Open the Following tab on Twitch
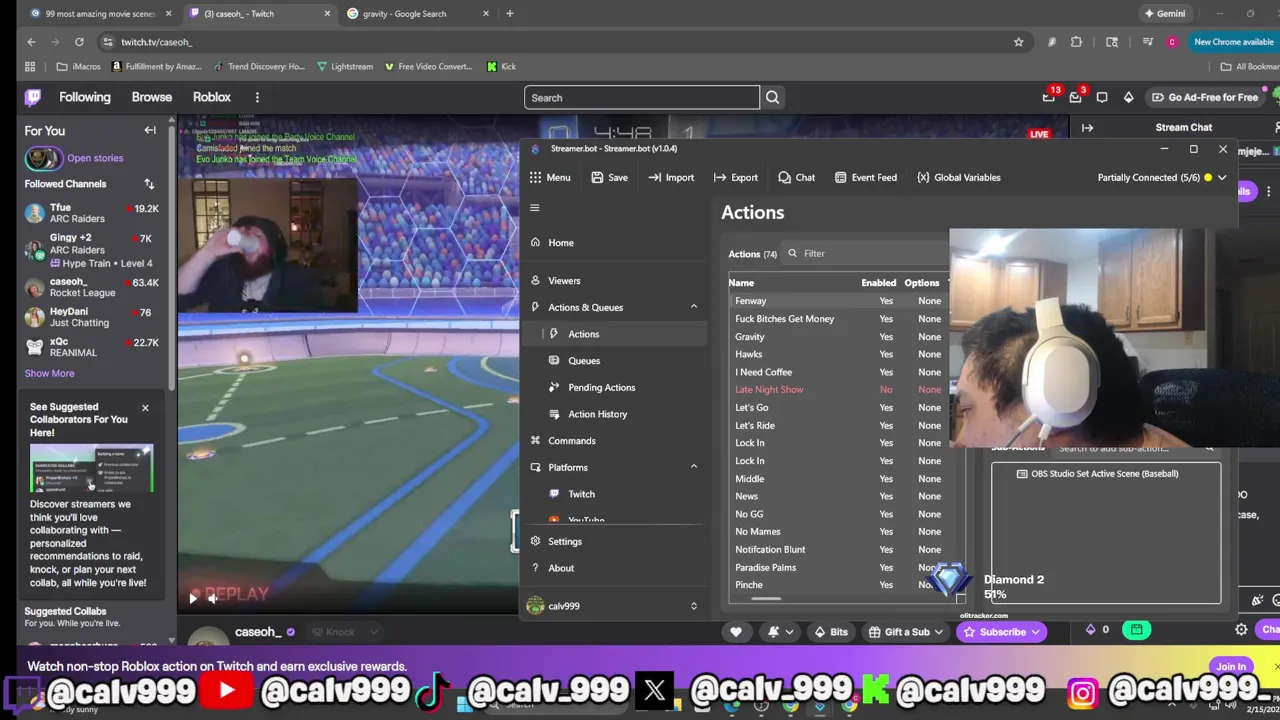Viewport: 1280px width, 720px height. (85, 97)
